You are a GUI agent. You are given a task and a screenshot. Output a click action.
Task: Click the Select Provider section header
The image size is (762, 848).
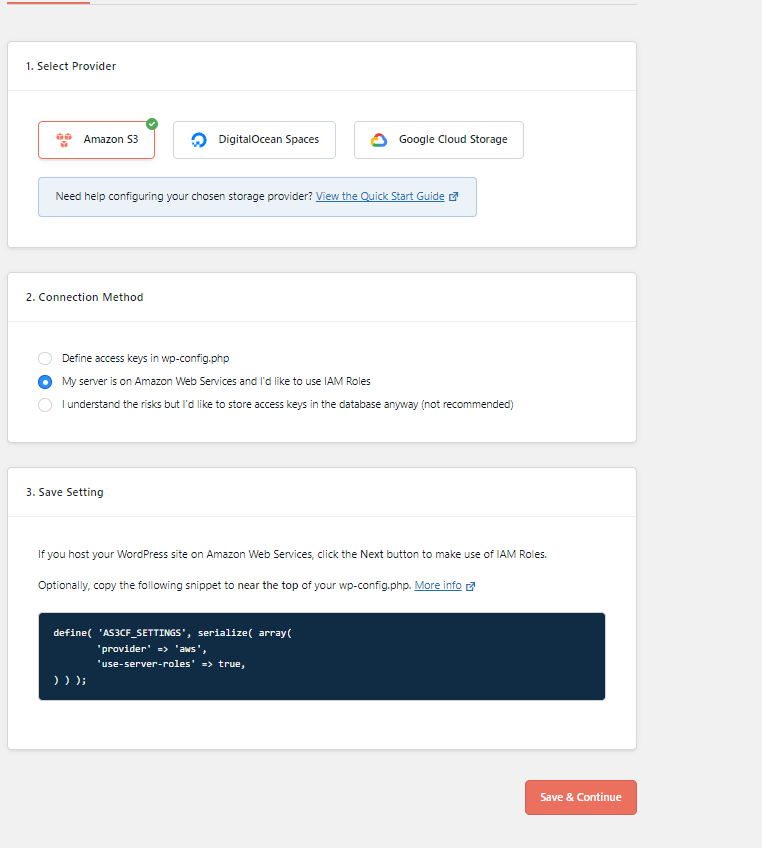click(72, 65)
